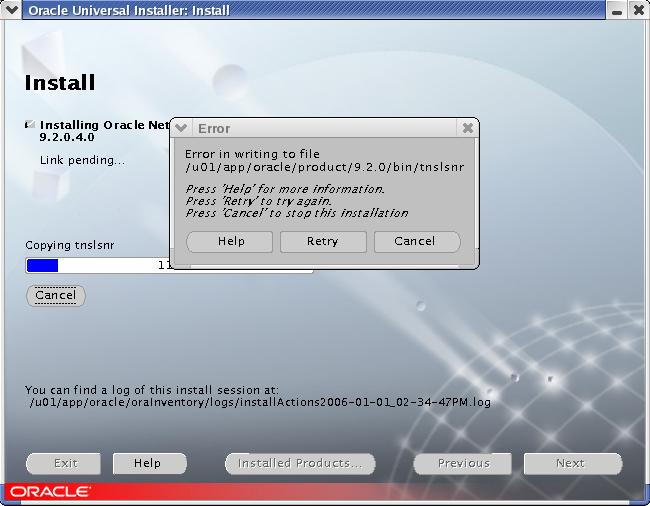Minimize the Oracle Universal Installer window

(618, 10)
